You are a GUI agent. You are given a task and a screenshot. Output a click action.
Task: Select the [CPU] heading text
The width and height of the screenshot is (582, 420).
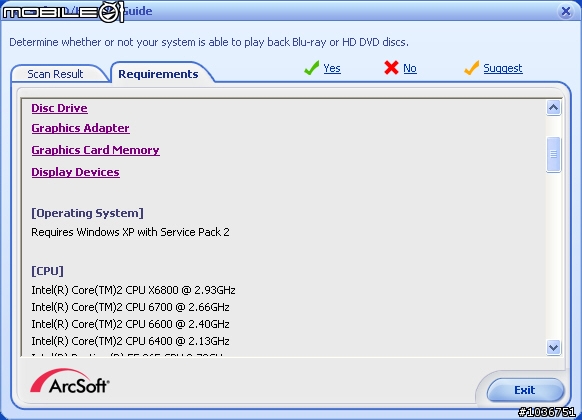[47, 271]
